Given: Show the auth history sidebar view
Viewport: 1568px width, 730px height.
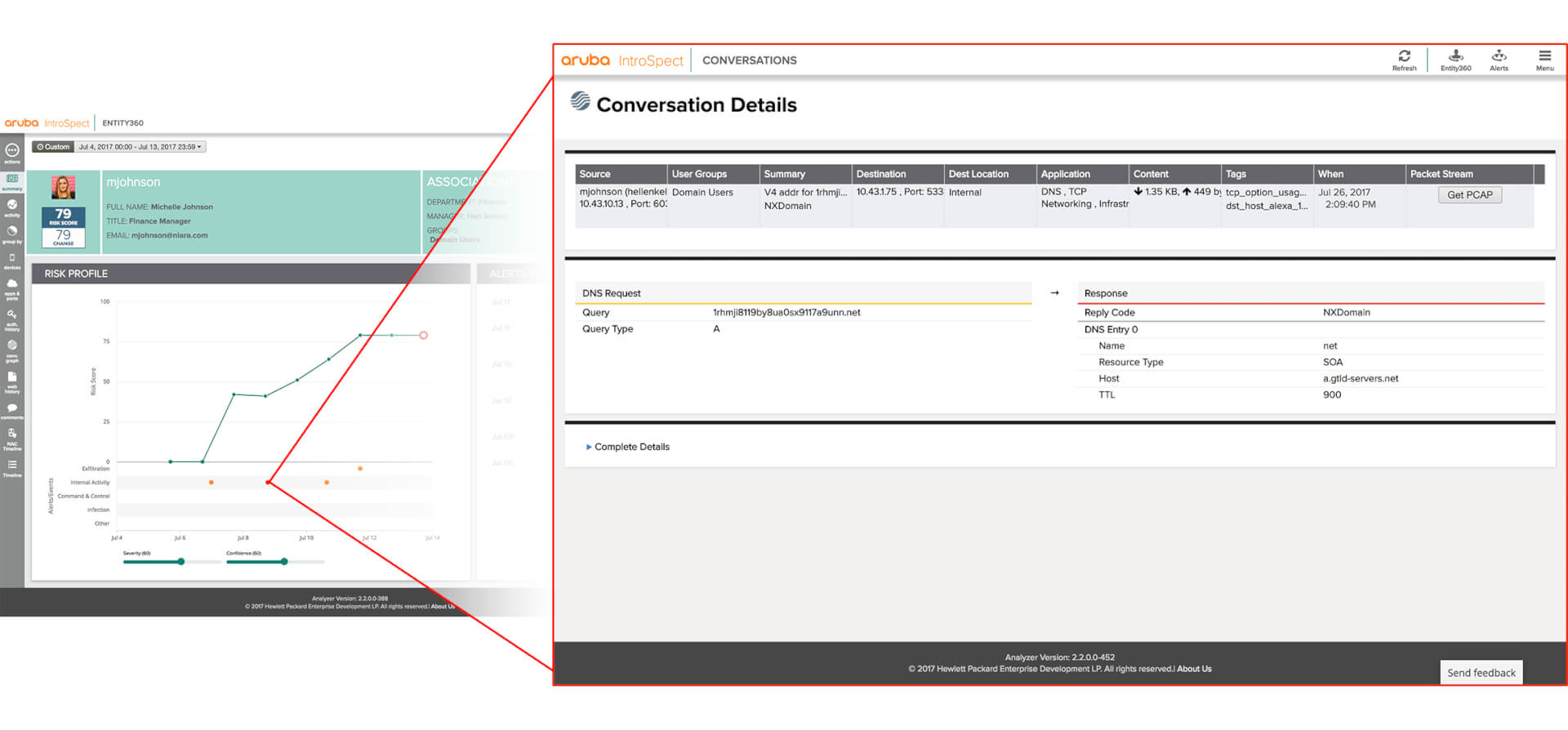Looking at the screenshot, I should point(12,318).
